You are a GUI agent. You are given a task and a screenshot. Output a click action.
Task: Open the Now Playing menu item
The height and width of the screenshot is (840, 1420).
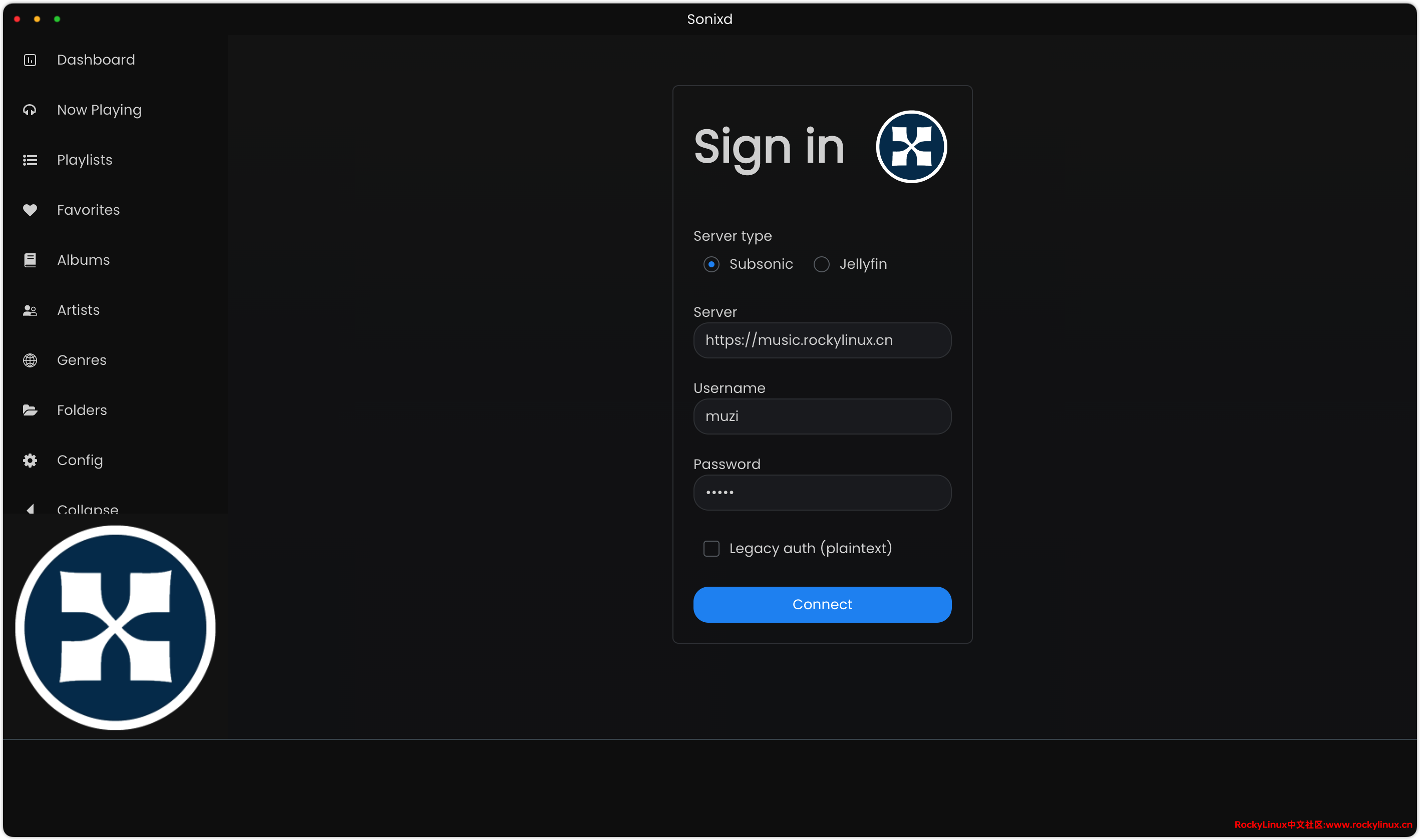click(99, 110)
